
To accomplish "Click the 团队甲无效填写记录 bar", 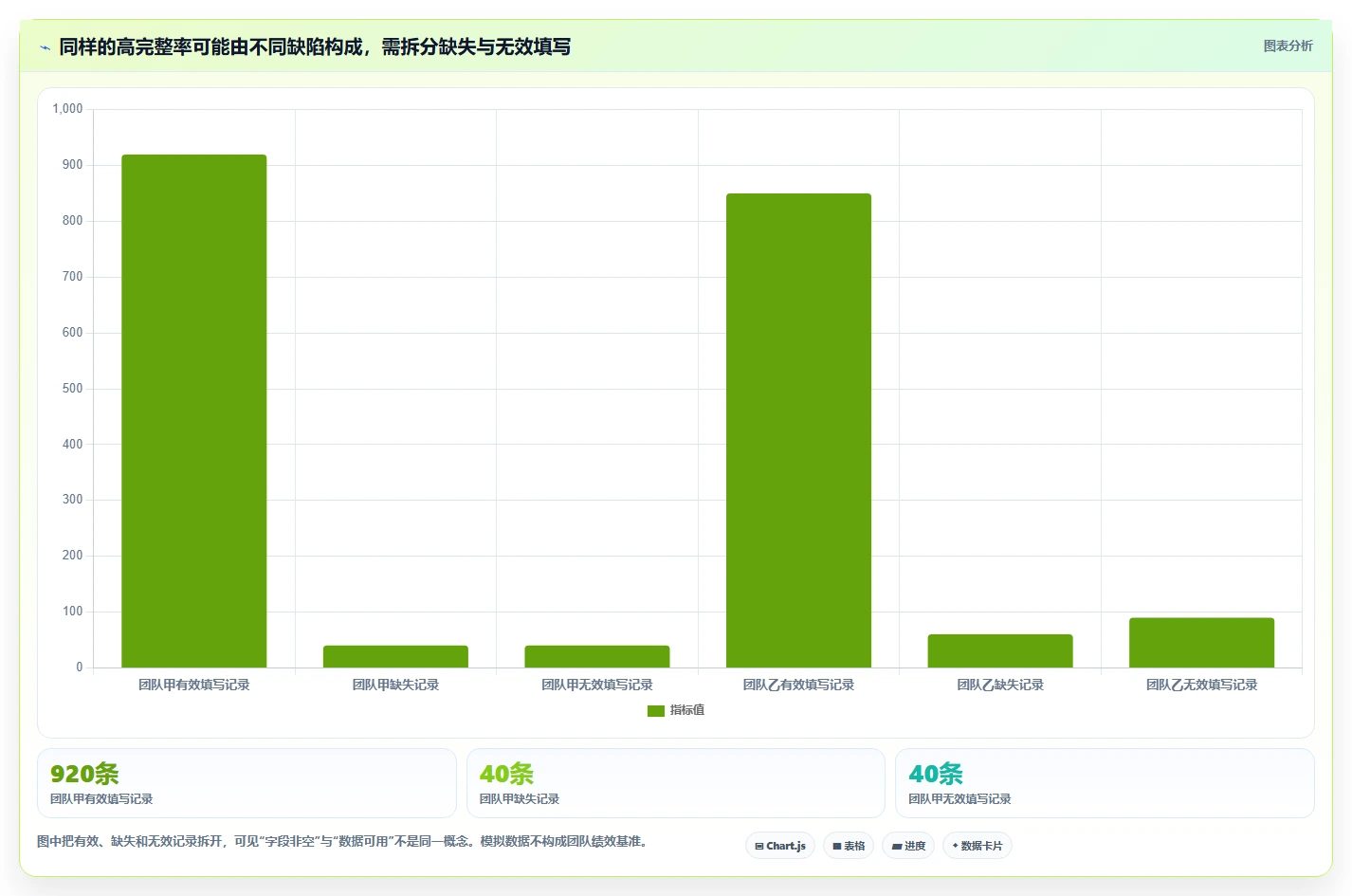I will click(x=597, y=656).
